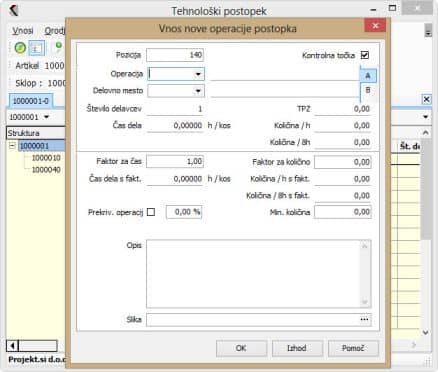This screenshot has width=438, height=372.
Task: Select tree item 1000010
Action: 46,158
